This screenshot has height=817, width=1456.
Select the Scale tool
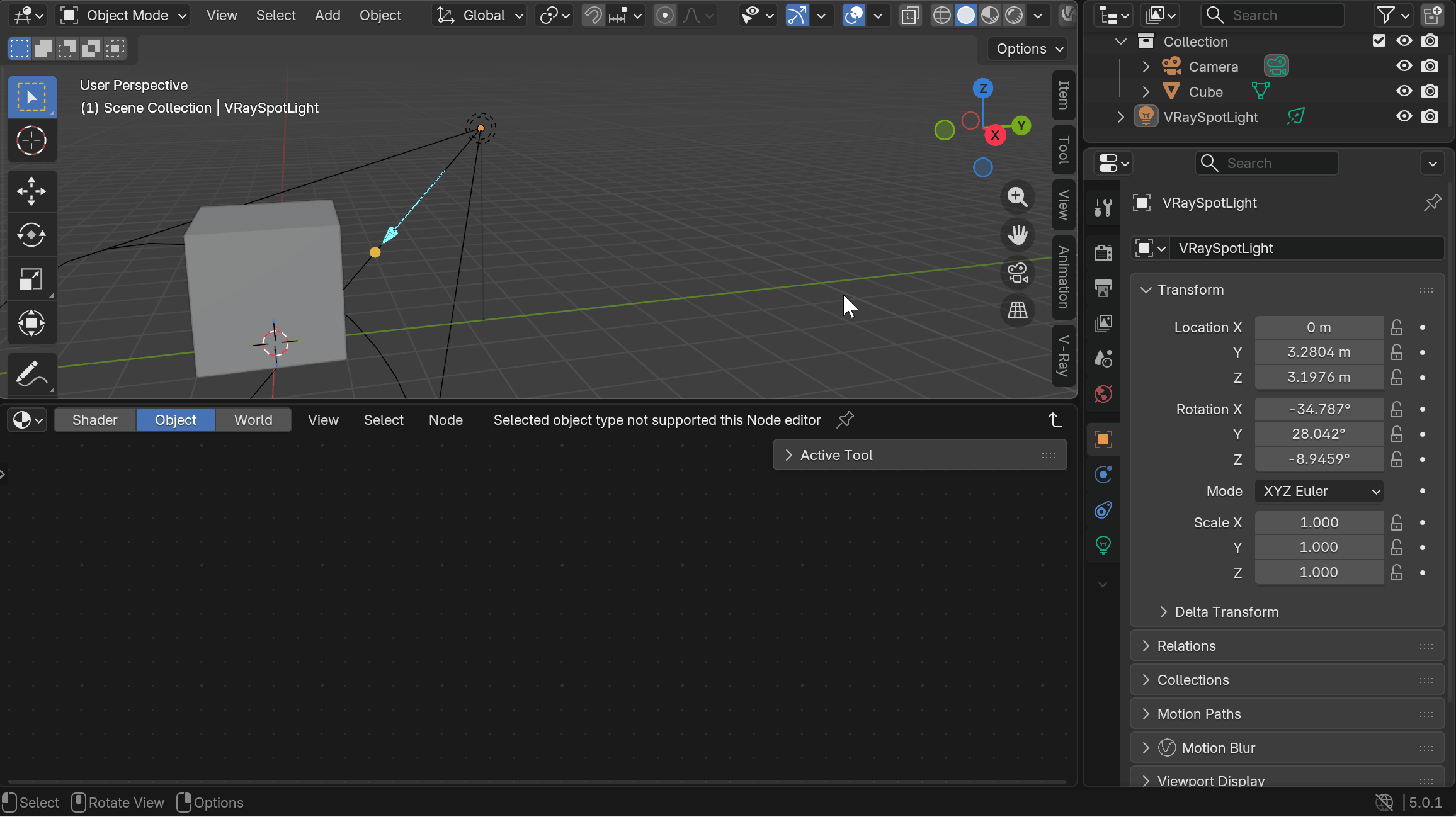pyautogui.click(x=31, y=279)
